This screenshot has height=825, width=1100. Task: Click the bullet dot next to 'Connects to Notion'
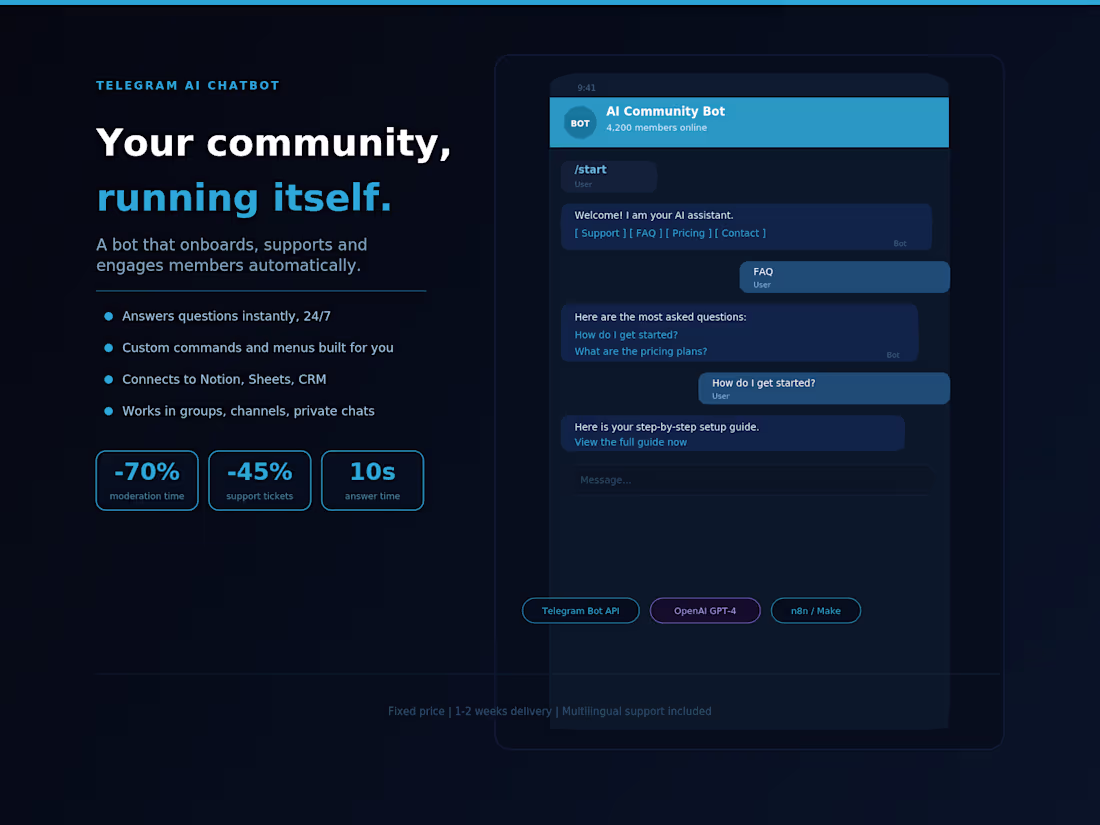point(107,379)
